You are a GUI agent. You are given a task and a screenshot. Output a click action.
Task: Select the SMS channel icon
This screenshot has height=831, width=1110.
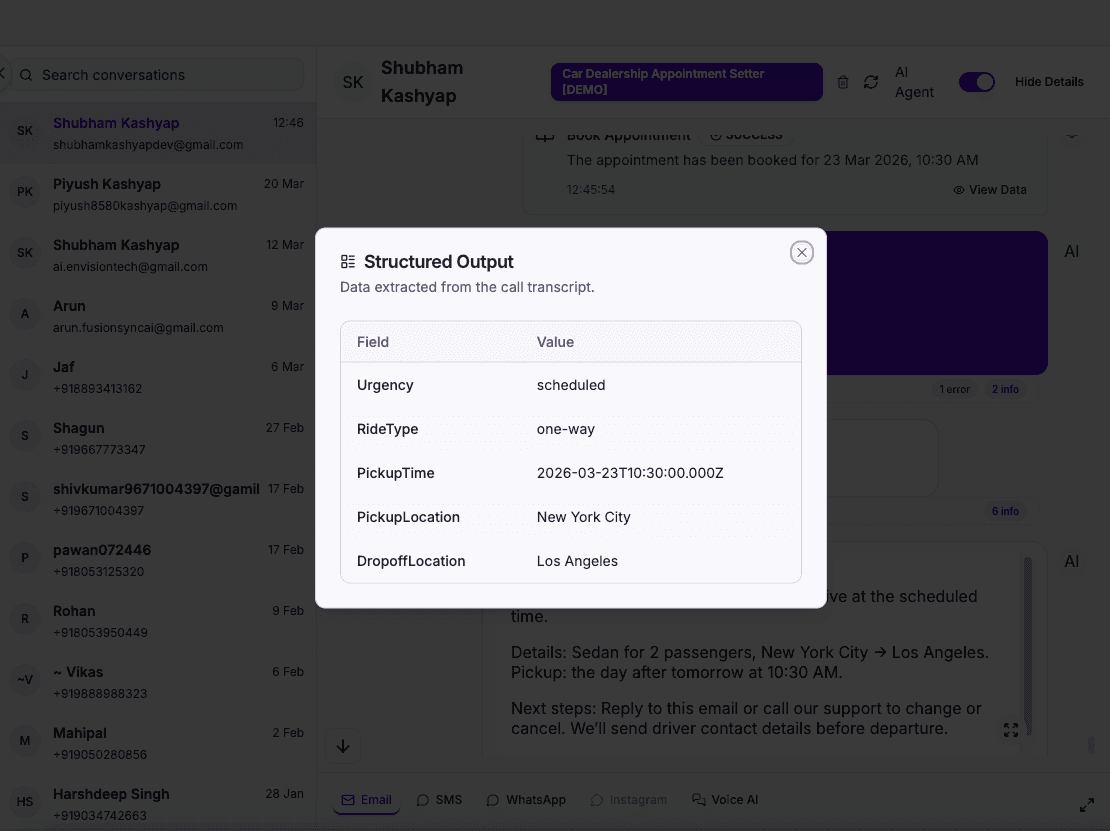[425, 799]
